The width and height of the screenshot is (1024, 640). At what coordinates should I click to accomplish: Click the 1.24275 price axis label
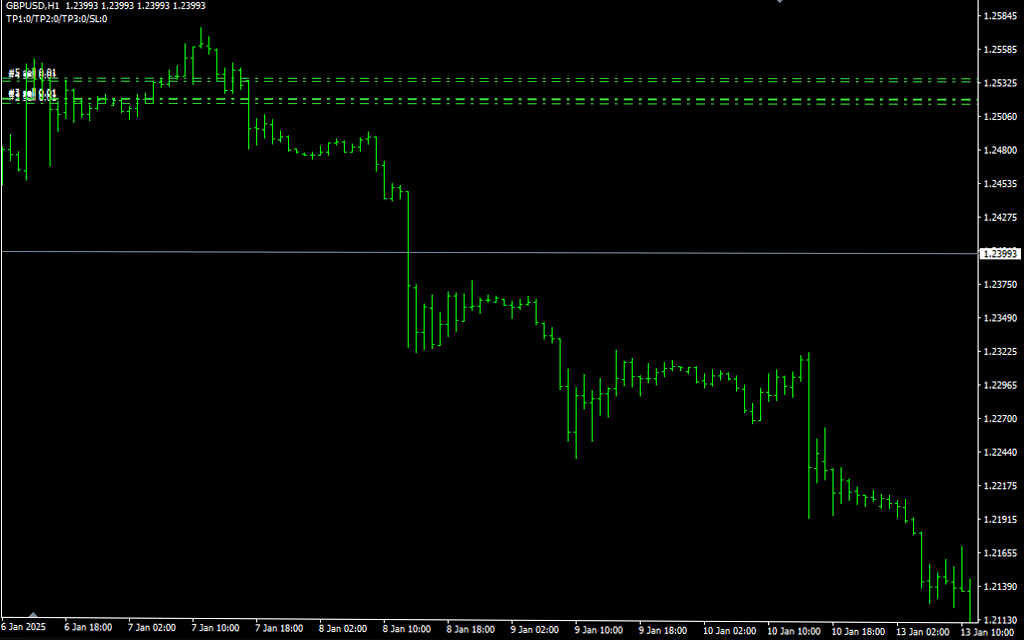pos(1000,217)
